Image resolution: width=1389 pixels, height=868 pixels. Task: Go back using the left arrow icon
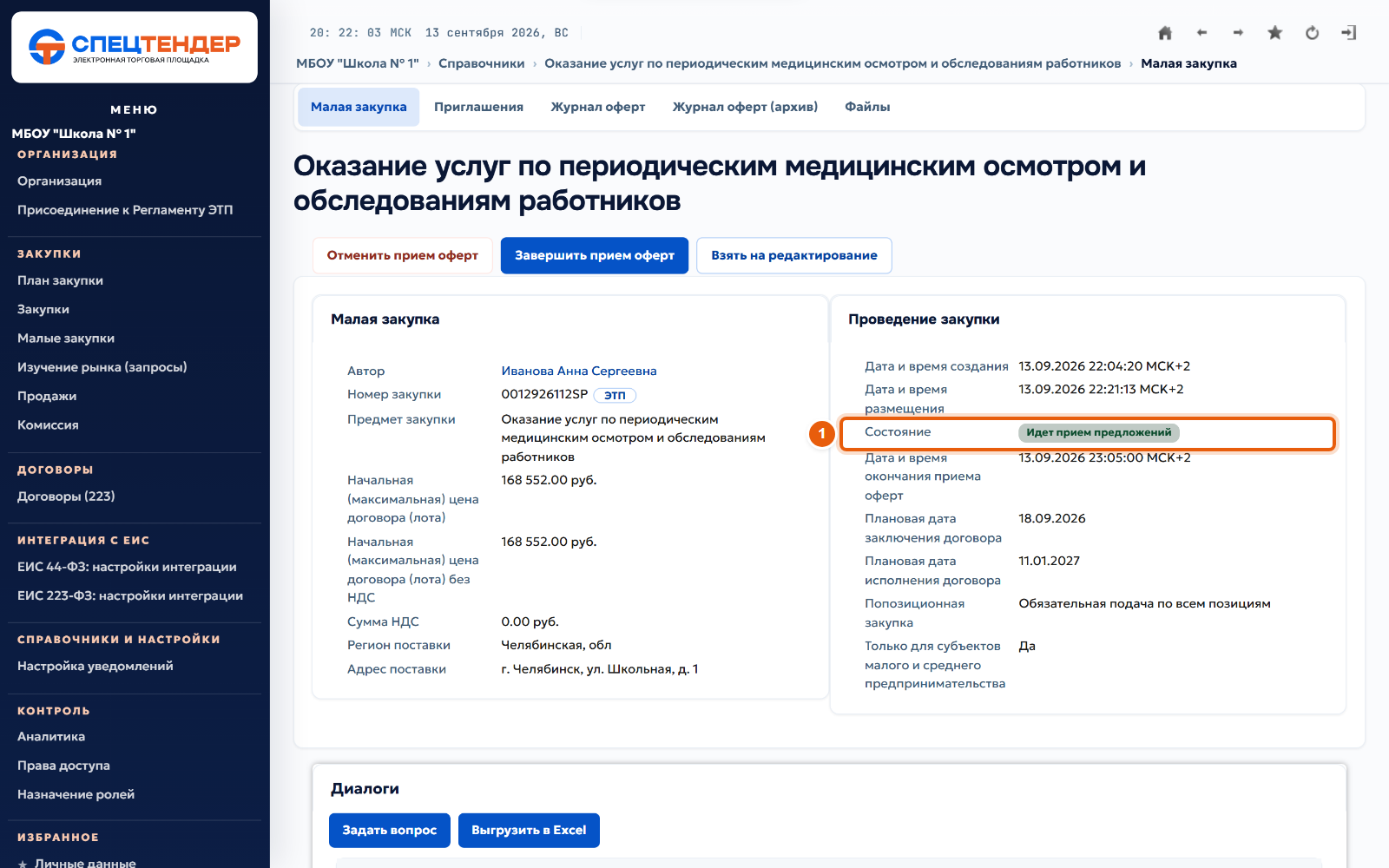(1201, 33)
